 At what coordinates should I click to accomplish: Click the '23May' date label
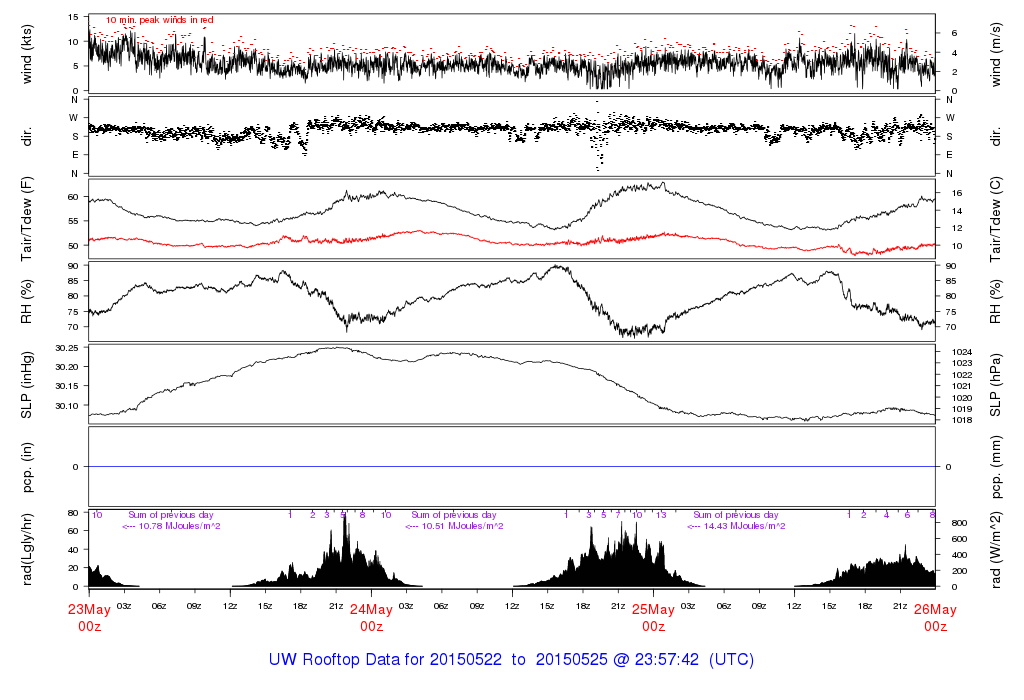(89, 610)
